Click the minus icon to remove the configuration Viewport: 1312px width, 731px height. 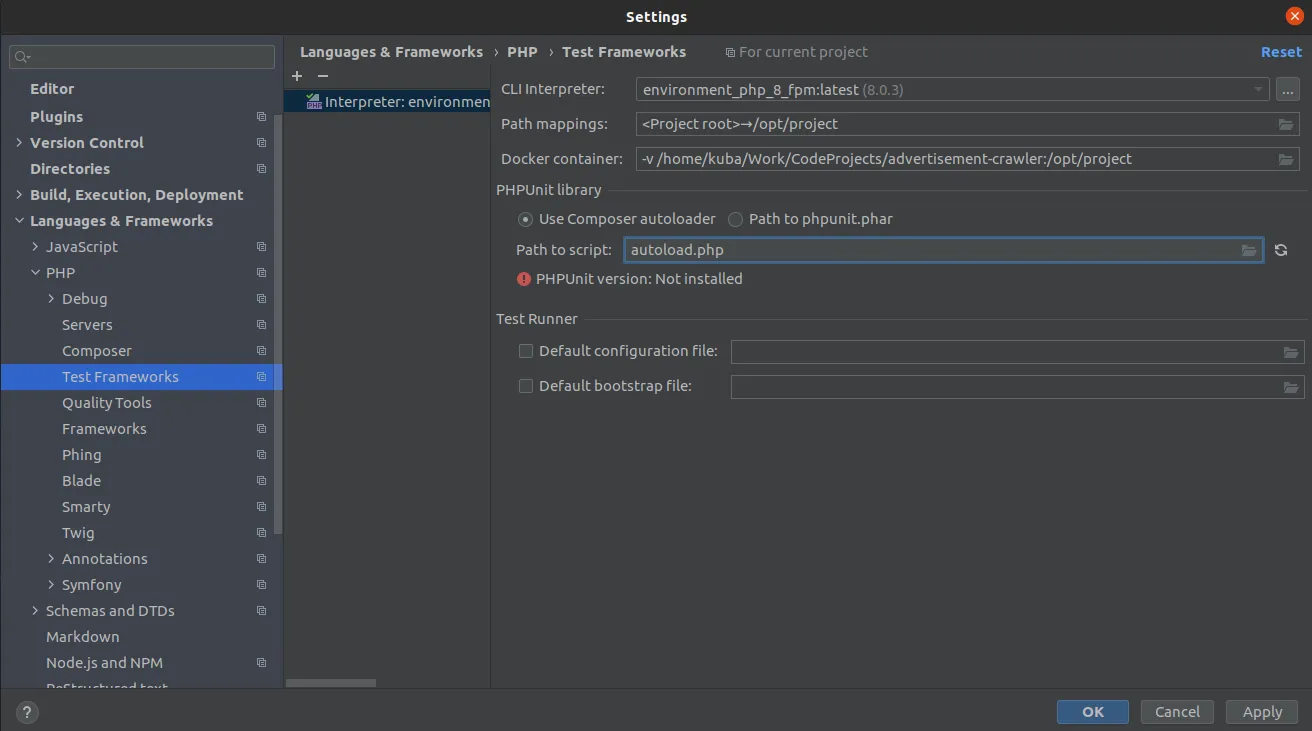coord(322,76)
